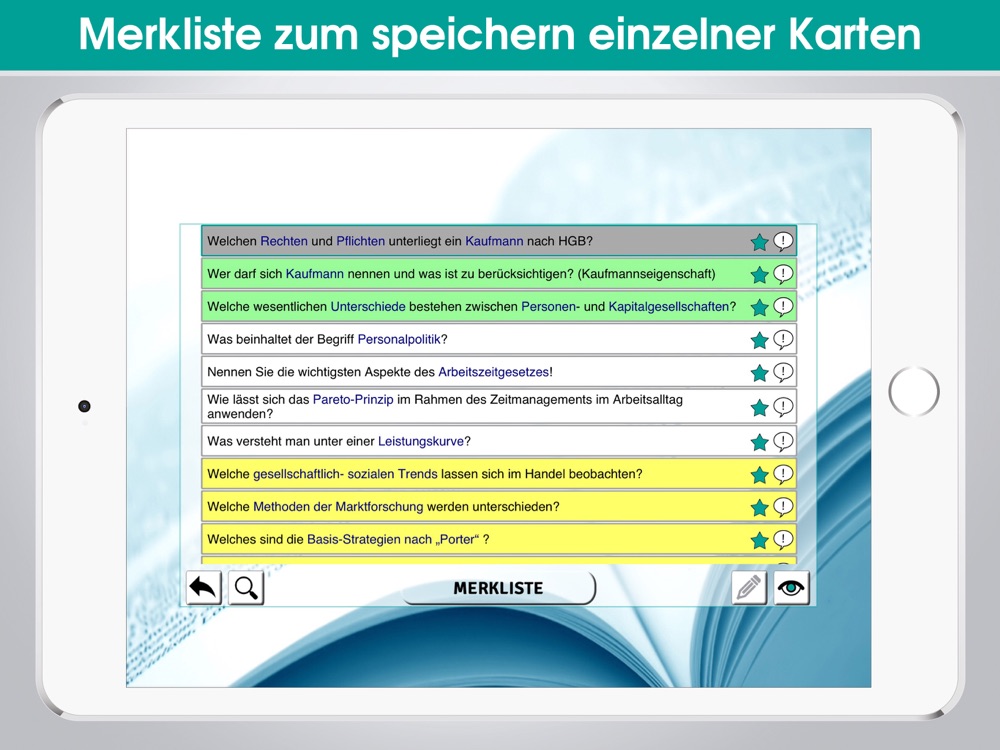Open note bubble for 'Marktforschung' card
This screenshot has height=750, width=1000.
(783, 507)
